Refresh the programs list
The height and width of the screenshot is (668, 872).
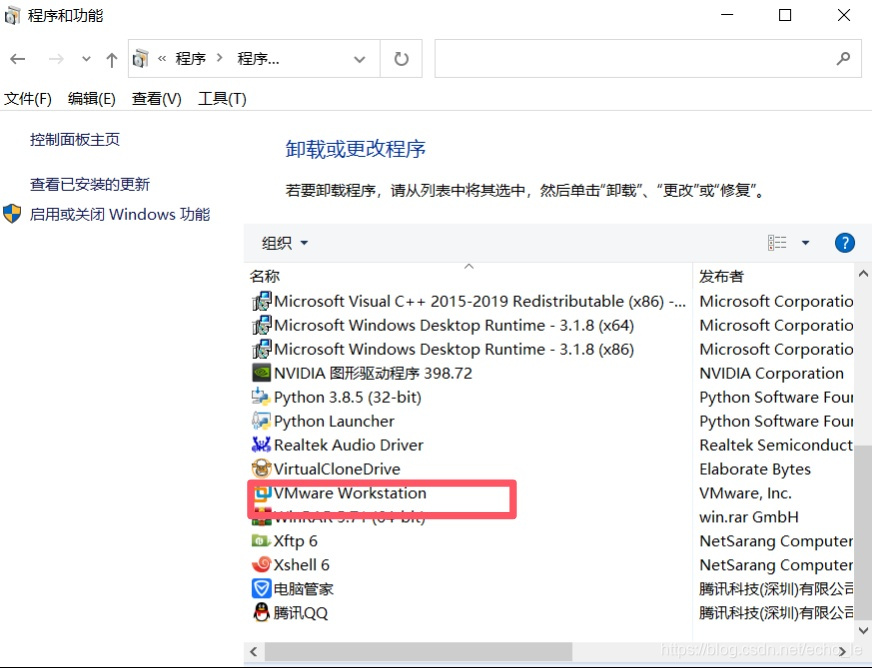[401, 58]
